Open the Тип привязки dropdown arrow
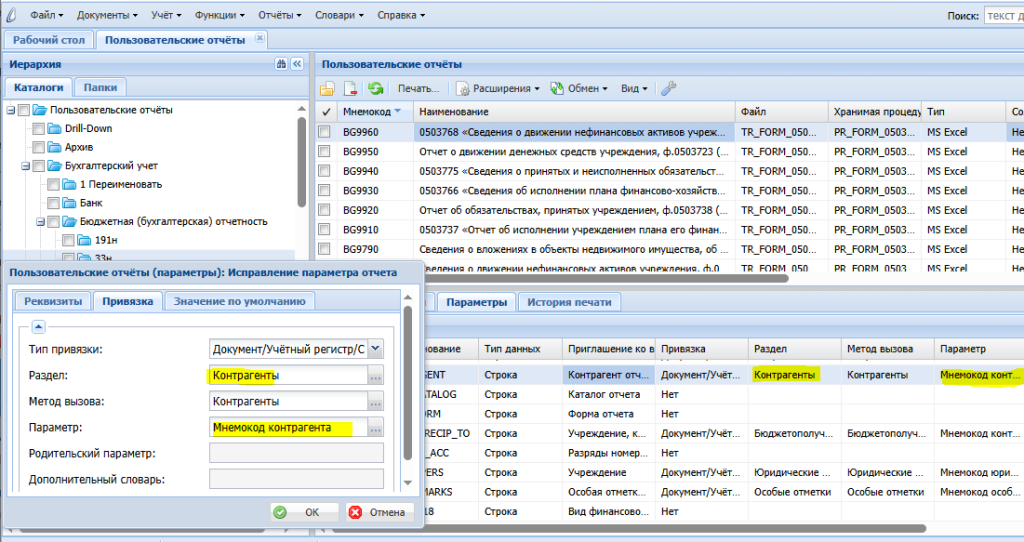The width and height of the screenshot is (1024, 542). pos(376,349)
